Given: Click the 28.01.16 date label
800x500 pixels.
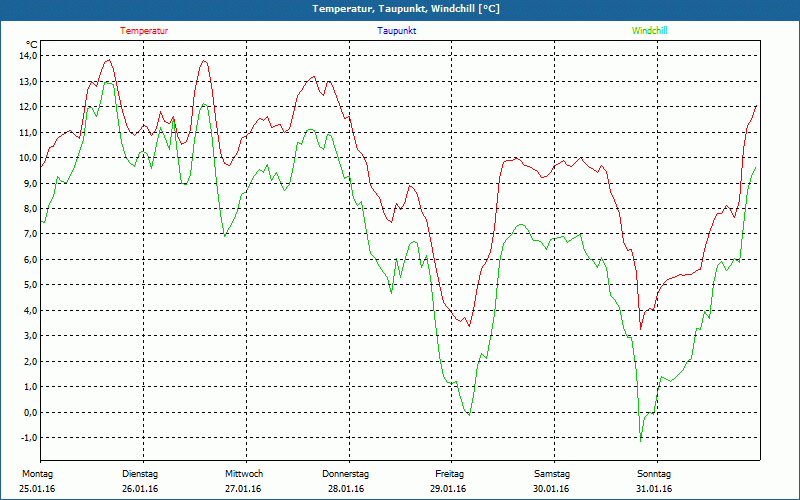Looking at the screenshot, I should (346, 489).
